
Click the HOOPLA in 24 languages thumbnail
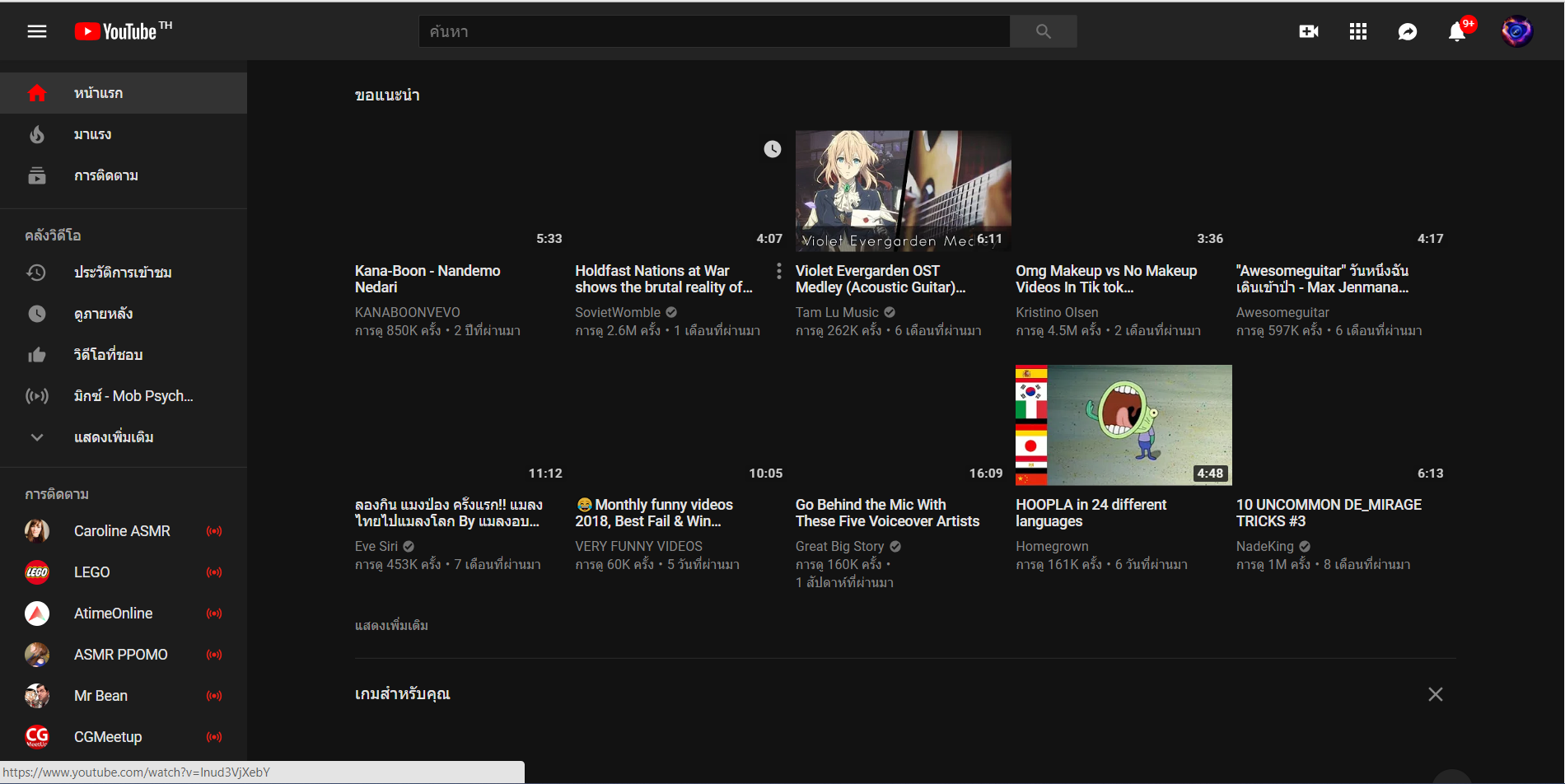(1123, 425)
